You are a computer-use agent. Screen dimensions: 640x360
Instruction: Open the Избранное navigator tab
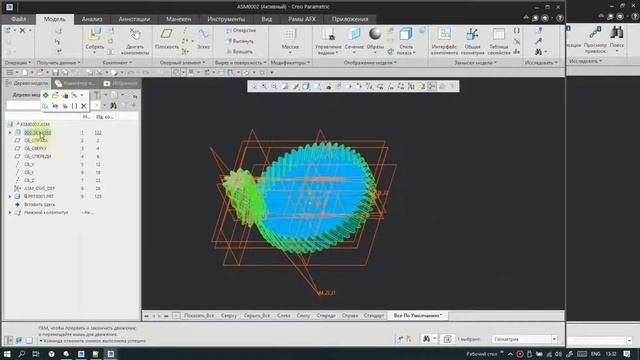tap(121, 83)
